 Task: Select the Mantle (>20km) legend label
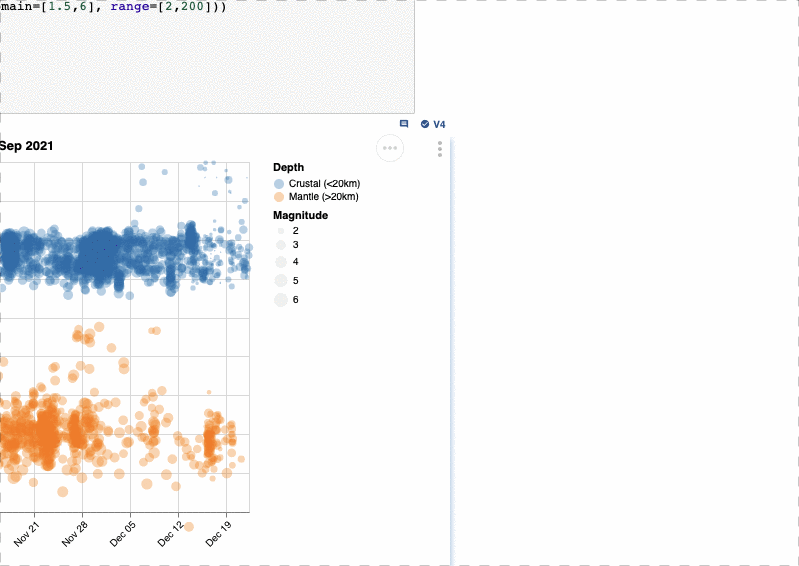pos(323,197)
